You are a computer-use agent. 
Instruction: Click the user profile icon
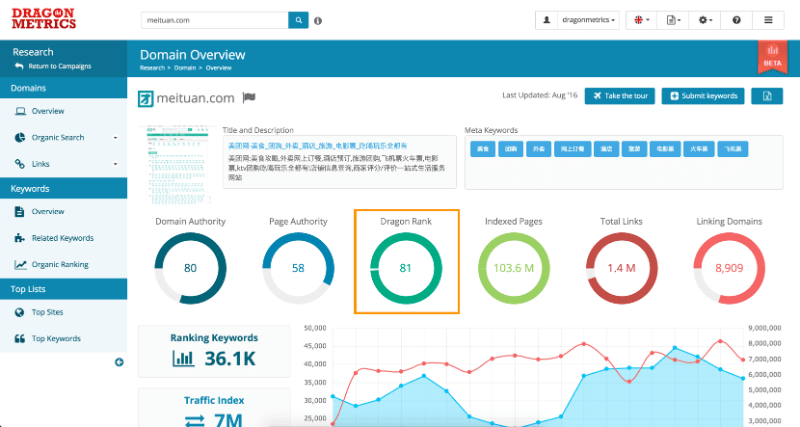(546, 20)
